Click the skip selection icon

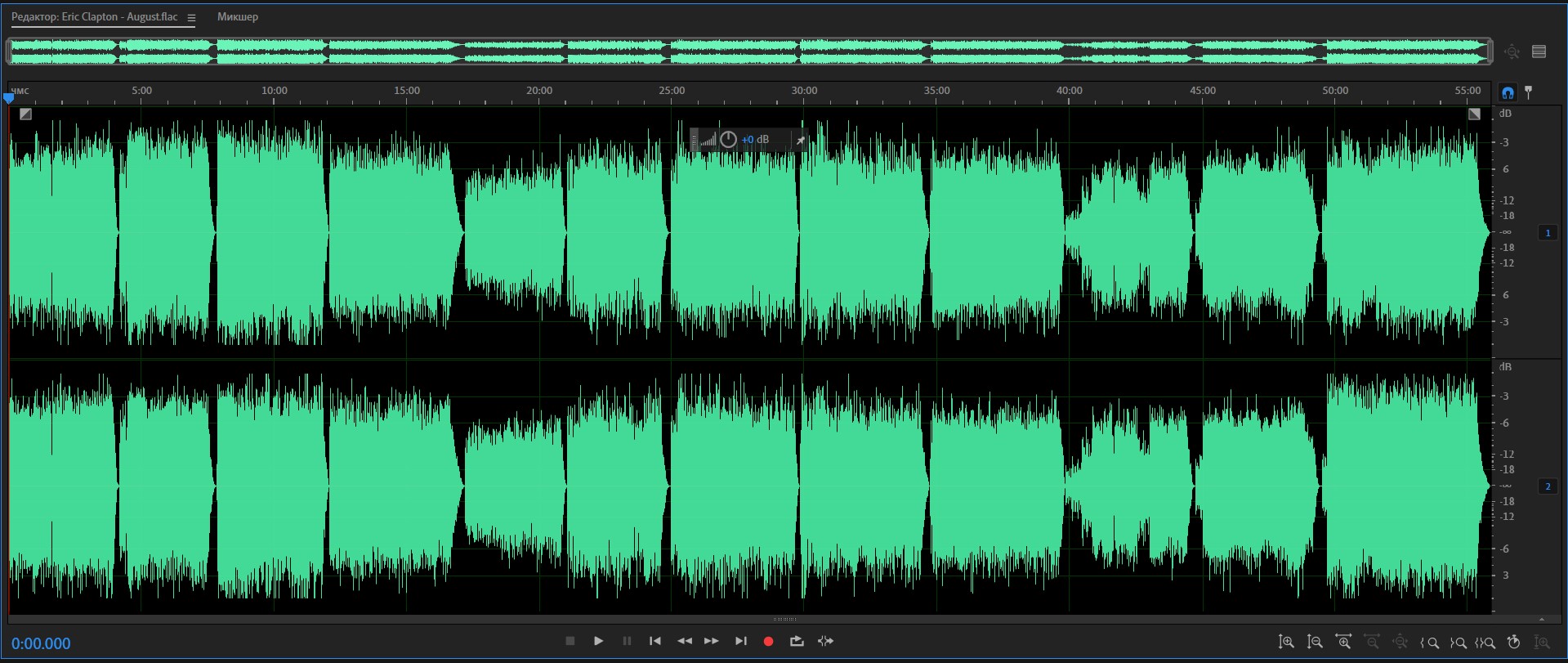(825, 642)
